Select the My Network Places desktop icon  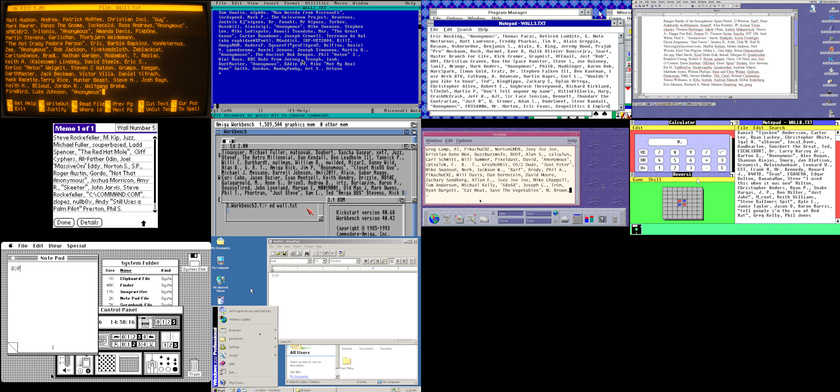220,284
